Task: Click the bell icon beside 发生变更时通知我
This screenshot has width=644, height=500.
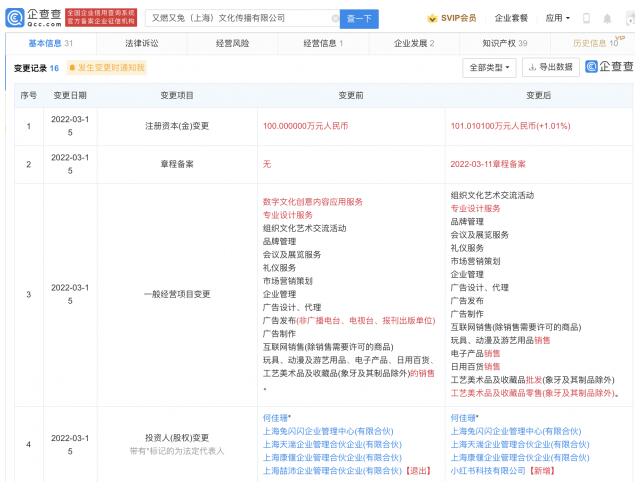Action: (72, 67)
